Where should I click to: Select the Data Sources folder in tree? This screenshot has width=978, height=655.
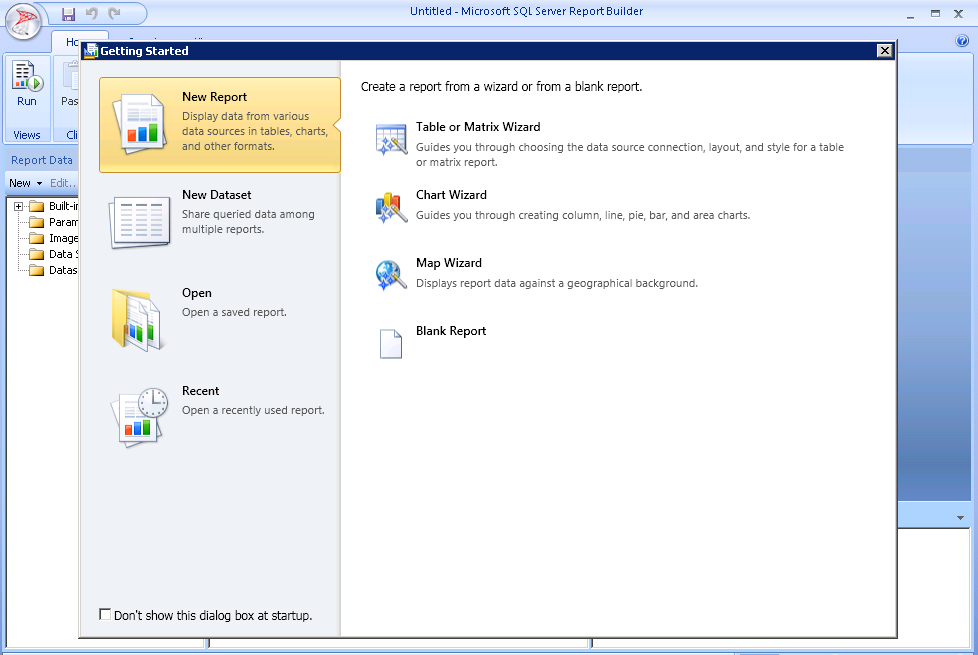[54, 254]
